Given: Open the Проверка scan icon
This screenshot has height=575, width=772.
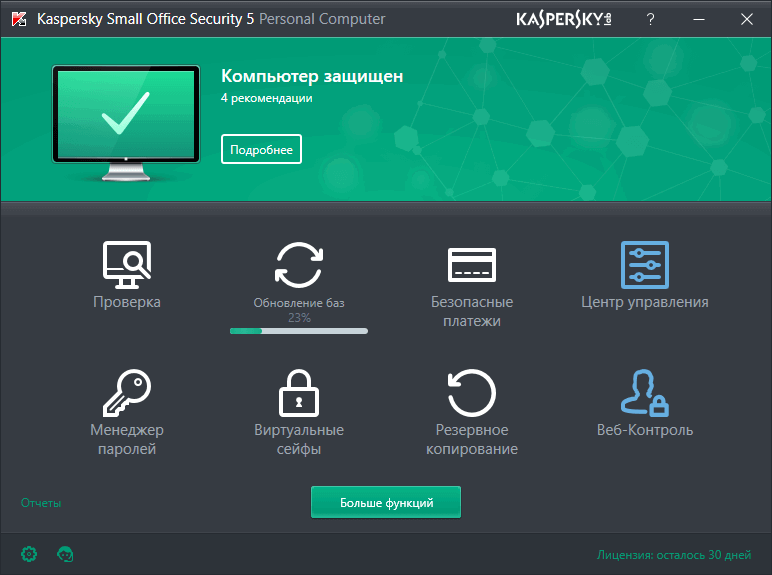Looking at the screenshot, I should pyautogui.click(x=127, y=264).
